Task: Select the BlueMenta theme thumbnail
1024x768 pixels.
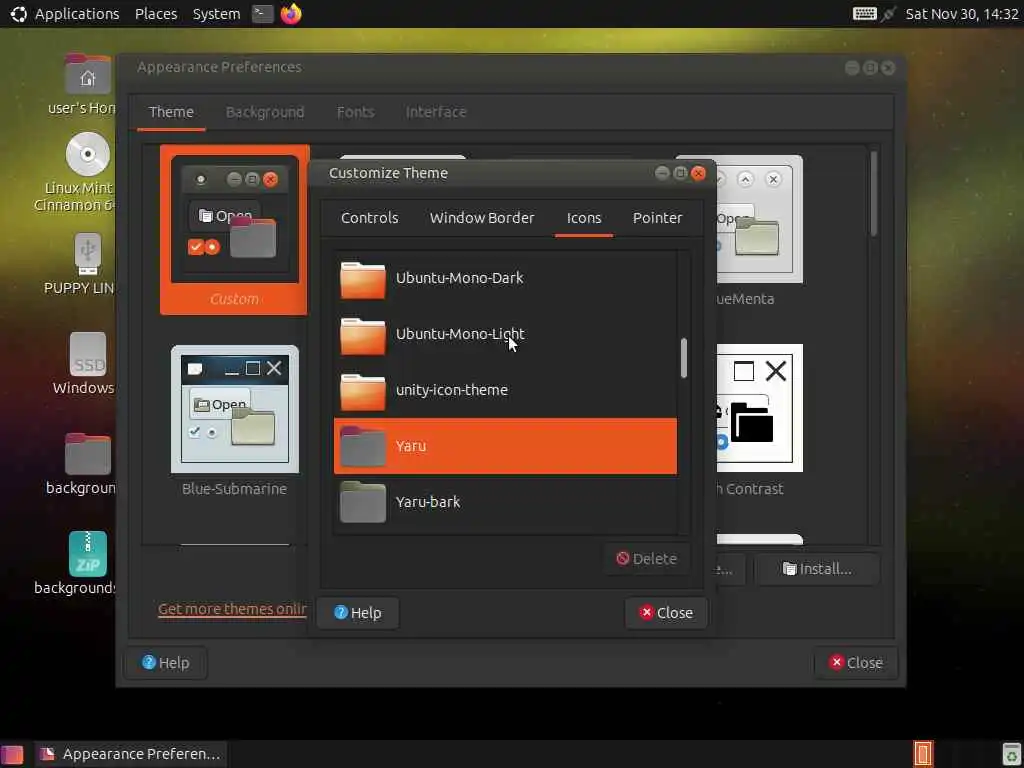Action: pyautogui.click(x=760, y=219)
